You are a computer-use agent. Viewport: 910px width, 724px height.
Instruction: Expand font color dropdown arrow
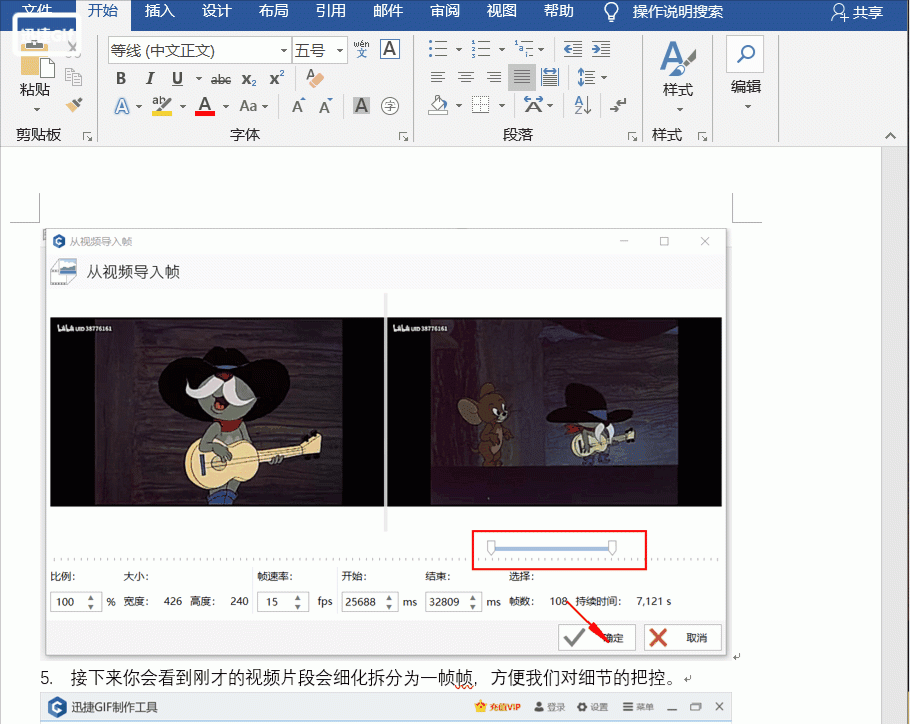(226, 106)
